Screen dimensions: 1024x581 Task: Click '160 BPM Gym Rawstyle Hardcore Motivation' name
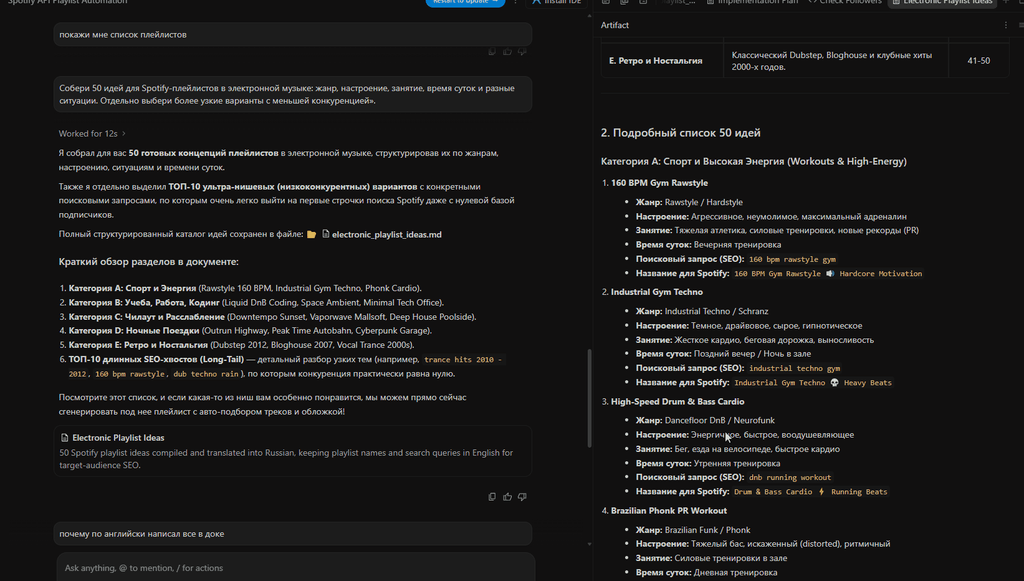tap(828, 274)
